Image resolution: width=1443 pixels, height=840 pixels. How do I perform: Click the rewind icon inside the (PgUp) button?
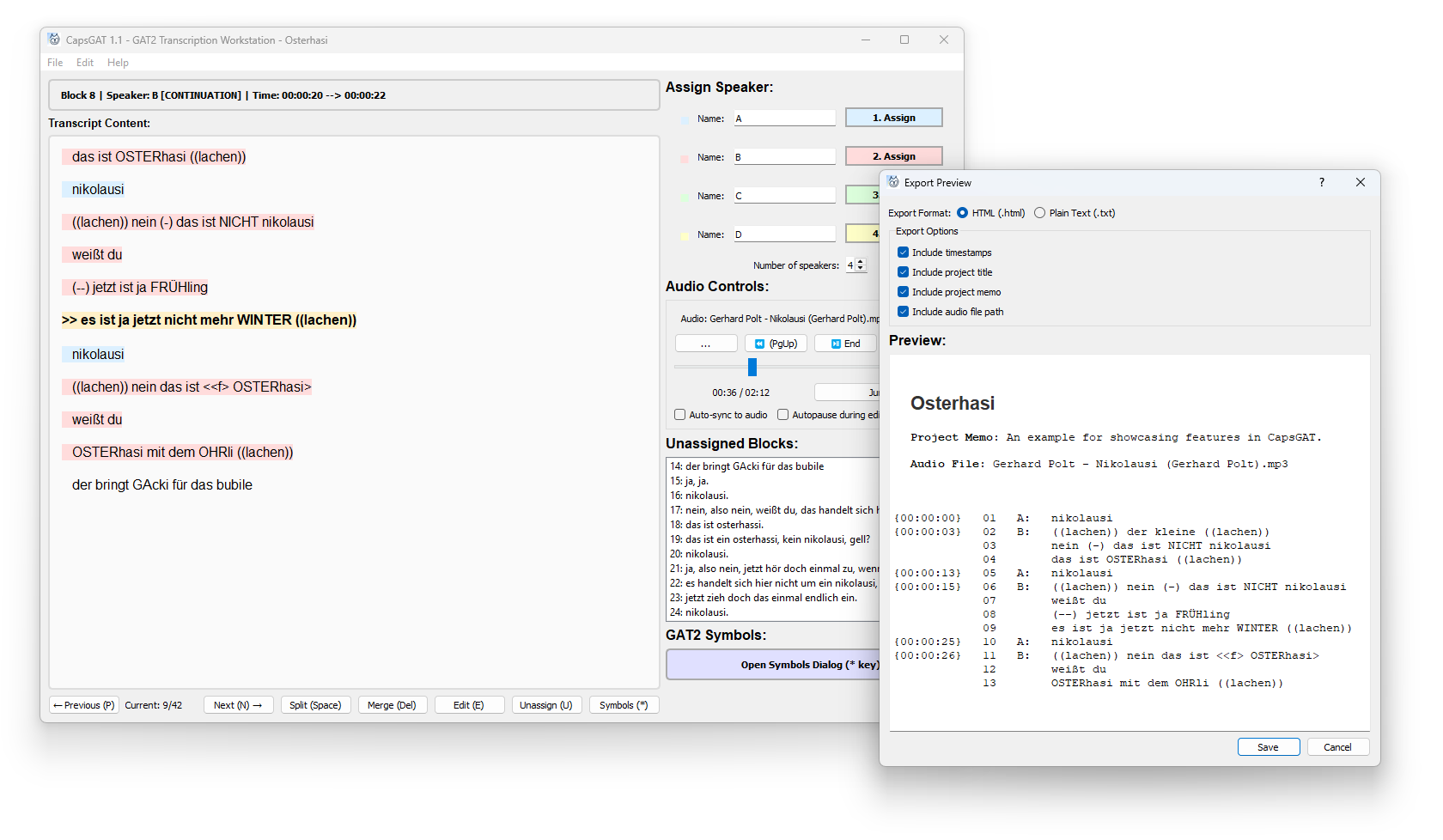coord(759,343)
